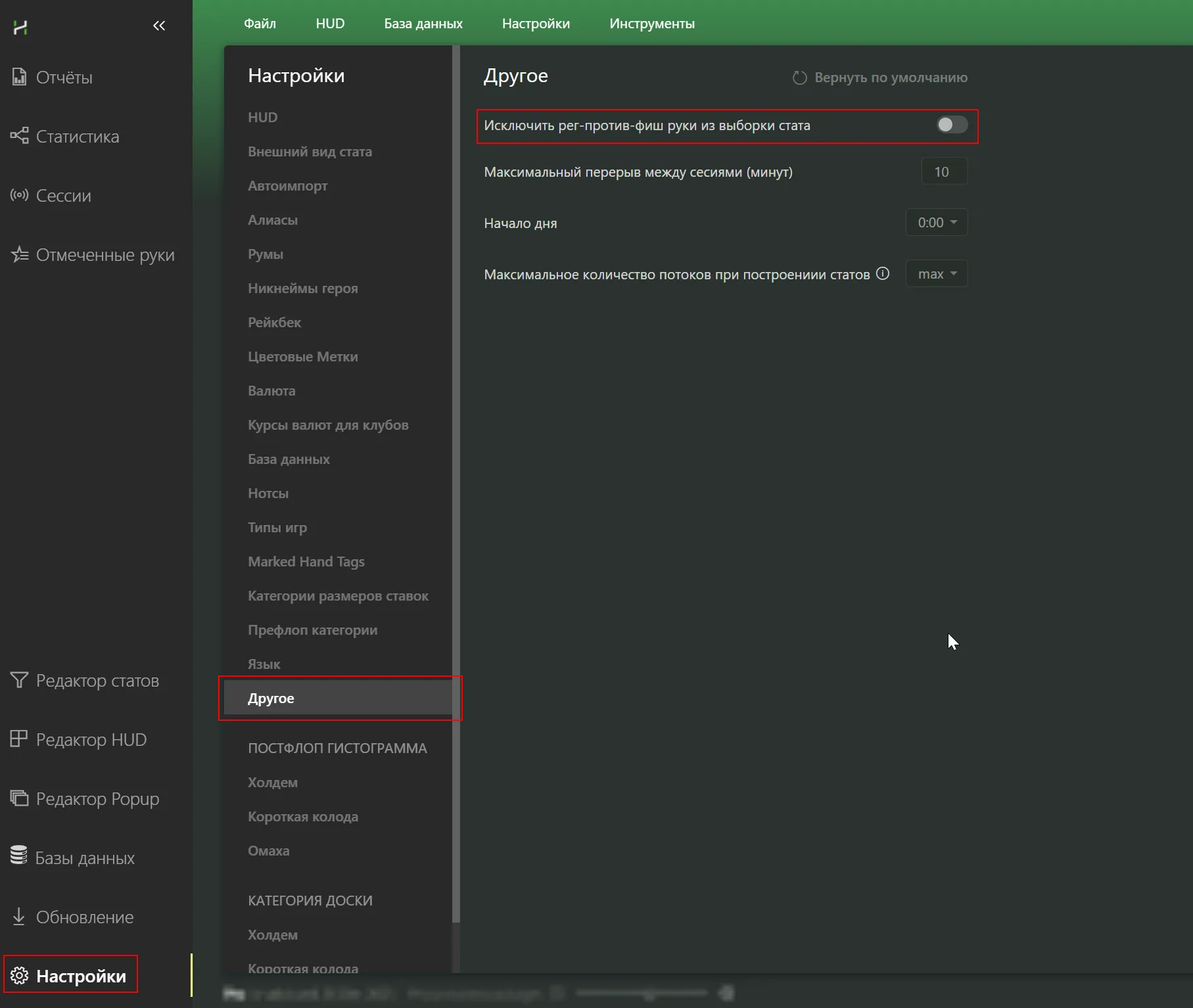The width and height of the screenshot is (1193, 1008).
Task: Open Сессии in the sidebar
Action: pyautogui.click(x=63, y=196)
